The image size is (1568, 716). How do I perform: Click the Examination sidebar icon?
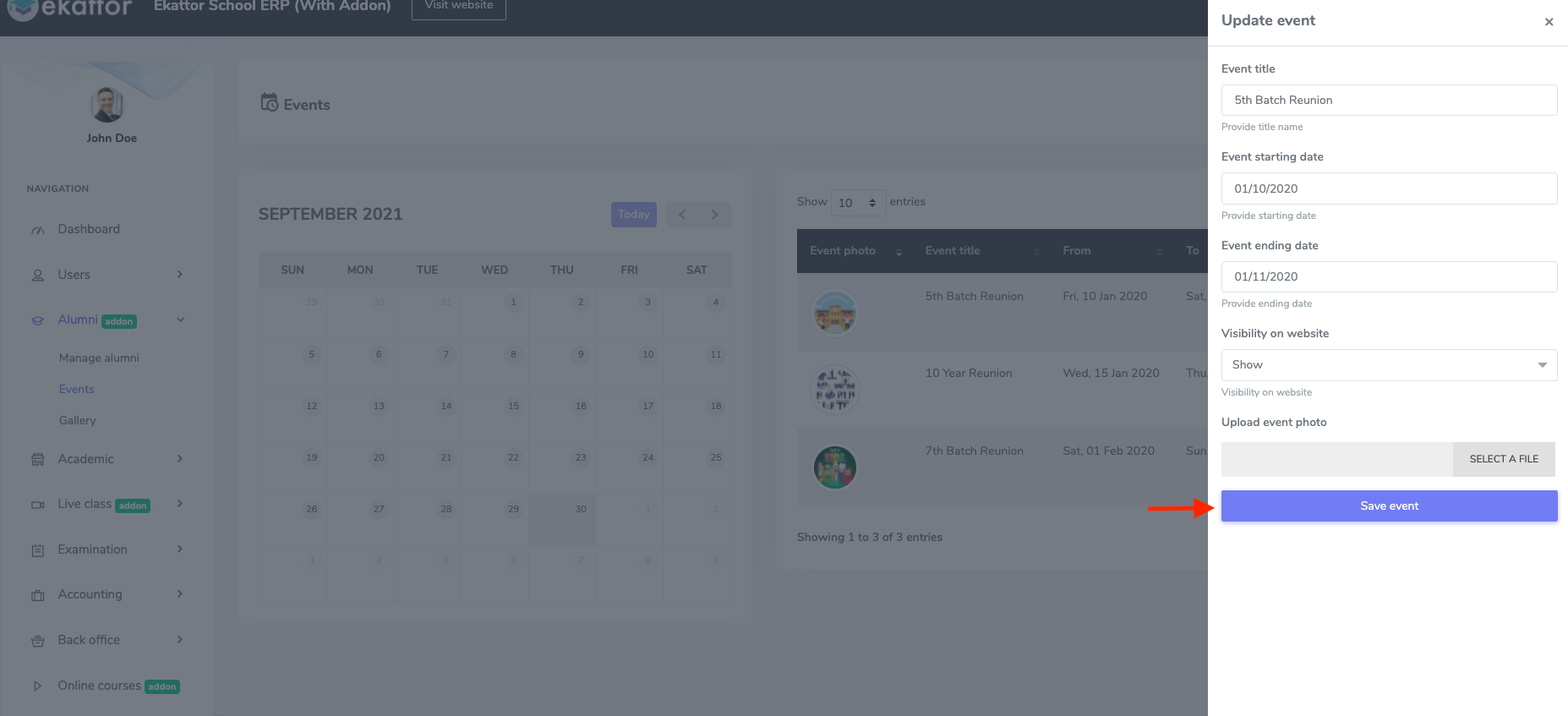[38, 550]
